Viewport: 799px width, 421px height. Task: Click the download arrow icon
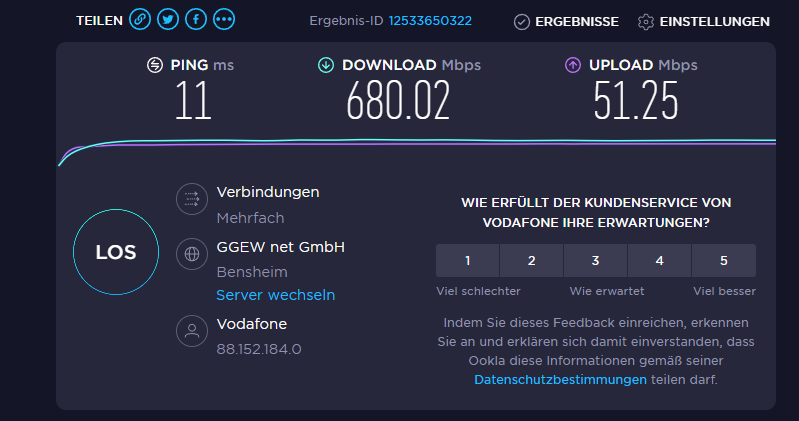point(325,65)
